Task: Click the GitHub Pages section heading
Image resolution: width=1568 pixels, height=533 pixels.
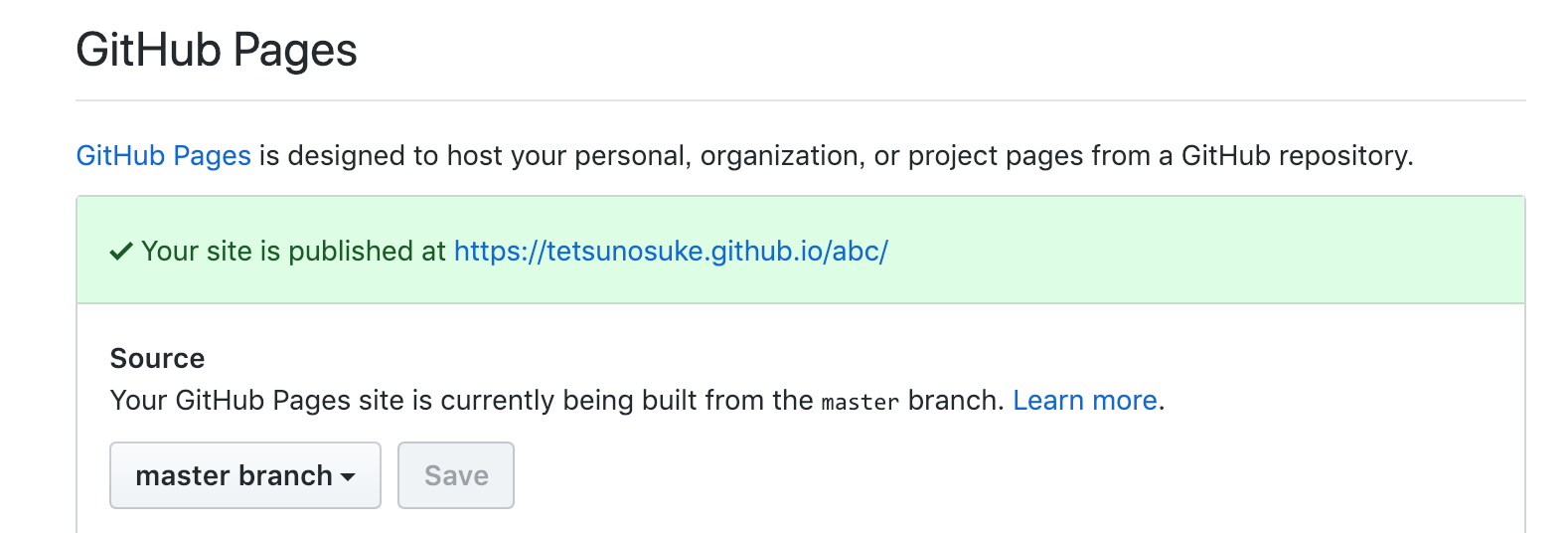Action: 217,50
